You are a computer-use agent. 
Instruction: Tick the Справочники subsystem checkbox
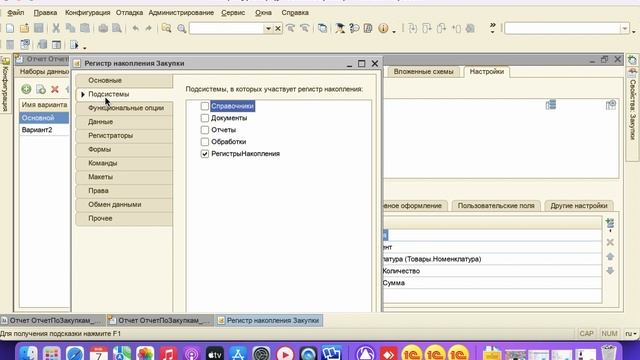click(x=205, y=106)
